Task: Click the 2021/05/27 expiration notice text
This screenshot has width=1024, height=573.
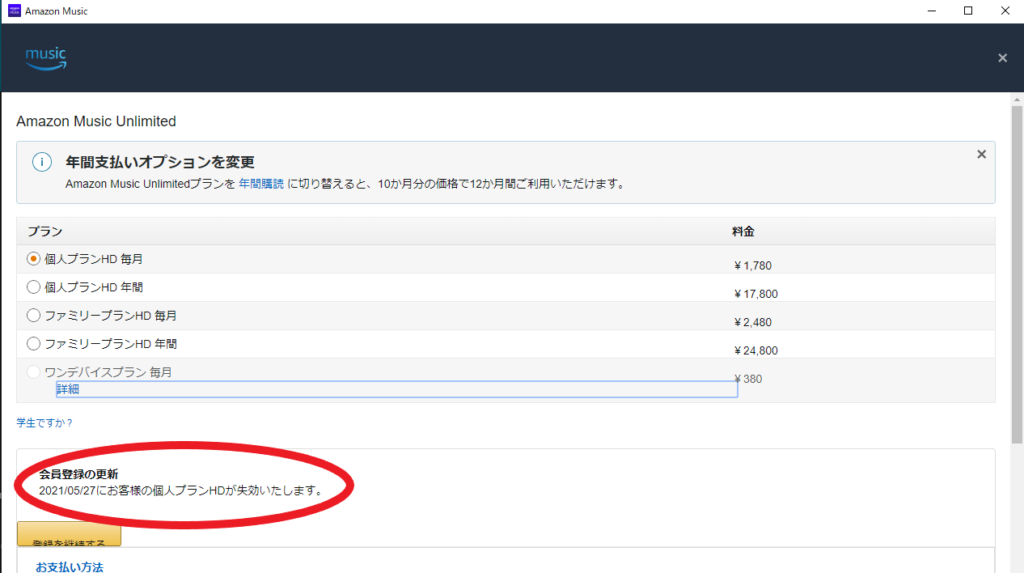Action: click(x=182, y=491)
